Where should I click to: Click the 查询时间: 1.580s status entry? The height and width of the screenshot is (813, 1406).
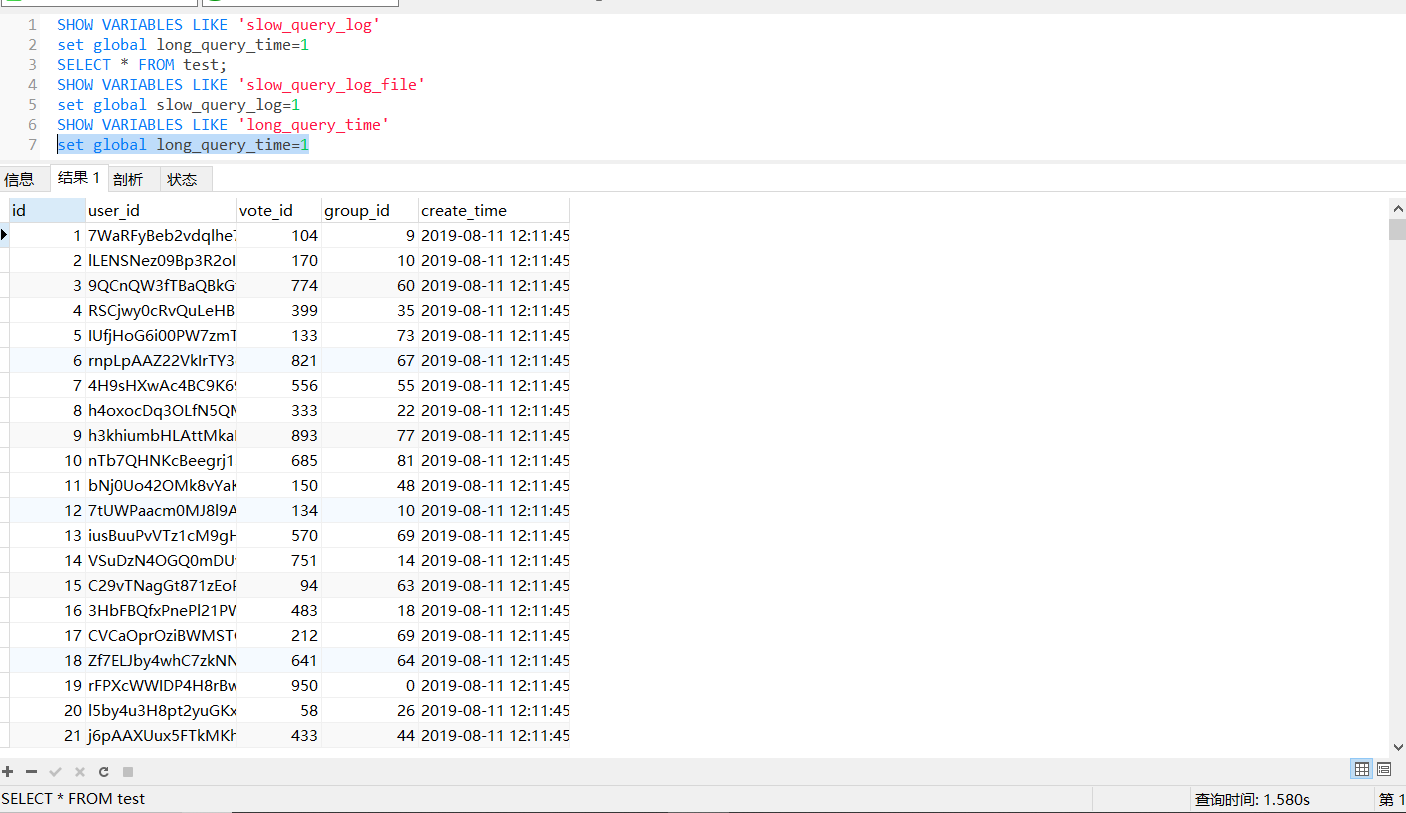(1252, 800)
